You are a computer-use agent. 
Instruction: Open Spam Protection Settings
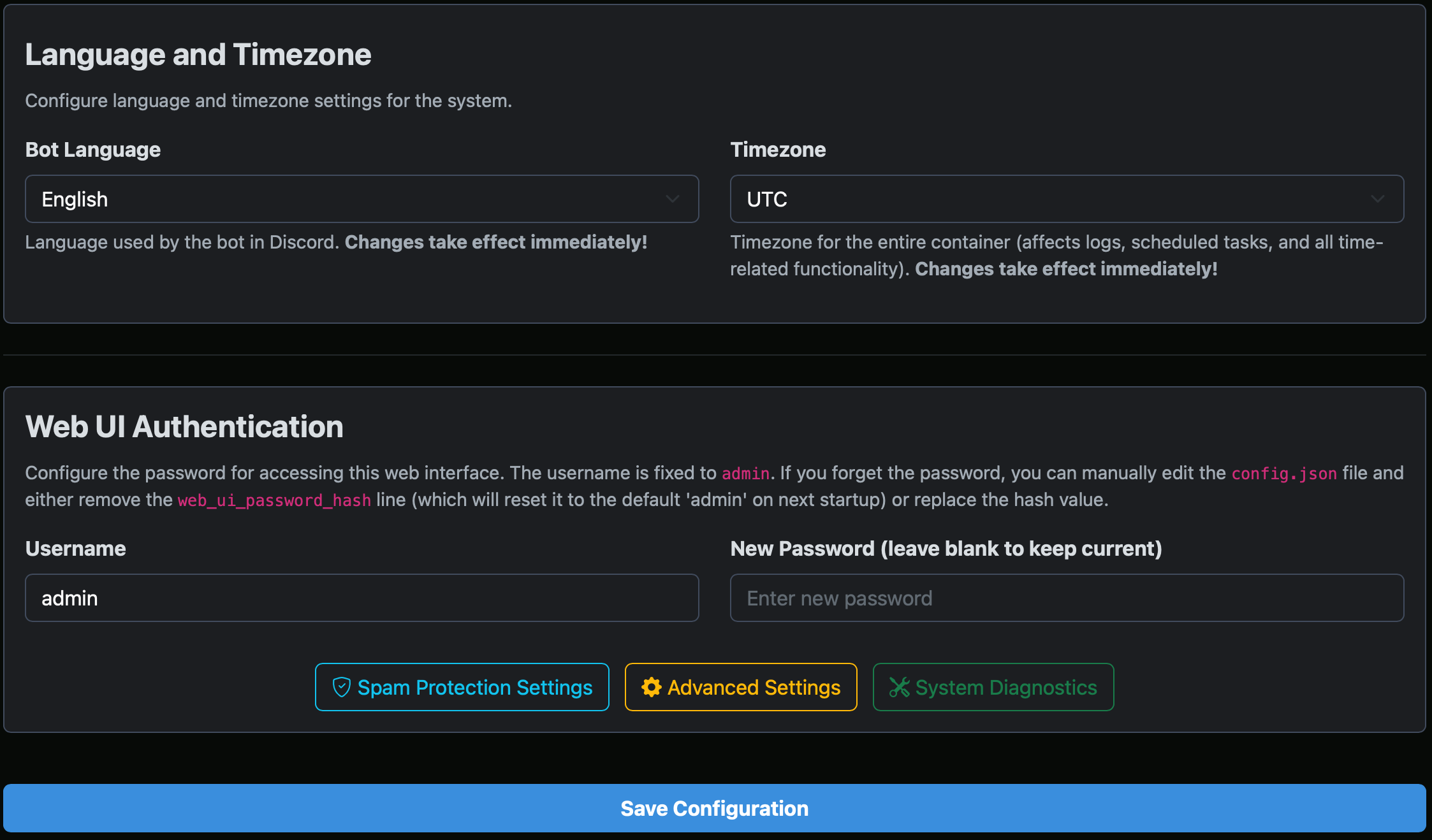pos(462,687)
